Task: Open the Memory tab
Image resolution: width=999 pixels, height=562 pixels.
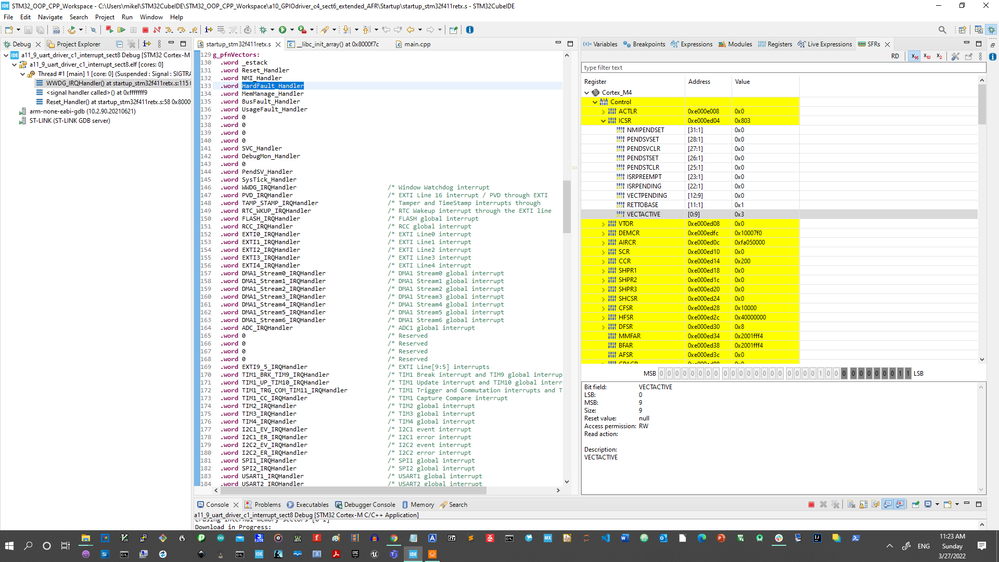Action: [417, 505]
